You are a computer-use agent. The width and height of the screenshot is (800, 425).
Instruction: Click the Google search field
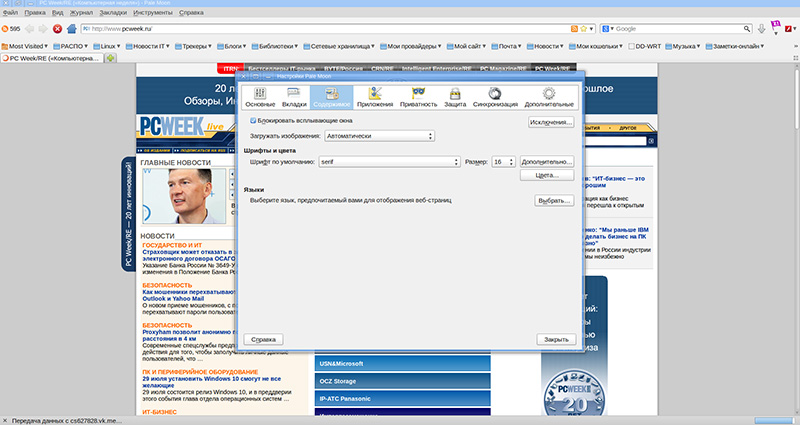pos(678,29)
